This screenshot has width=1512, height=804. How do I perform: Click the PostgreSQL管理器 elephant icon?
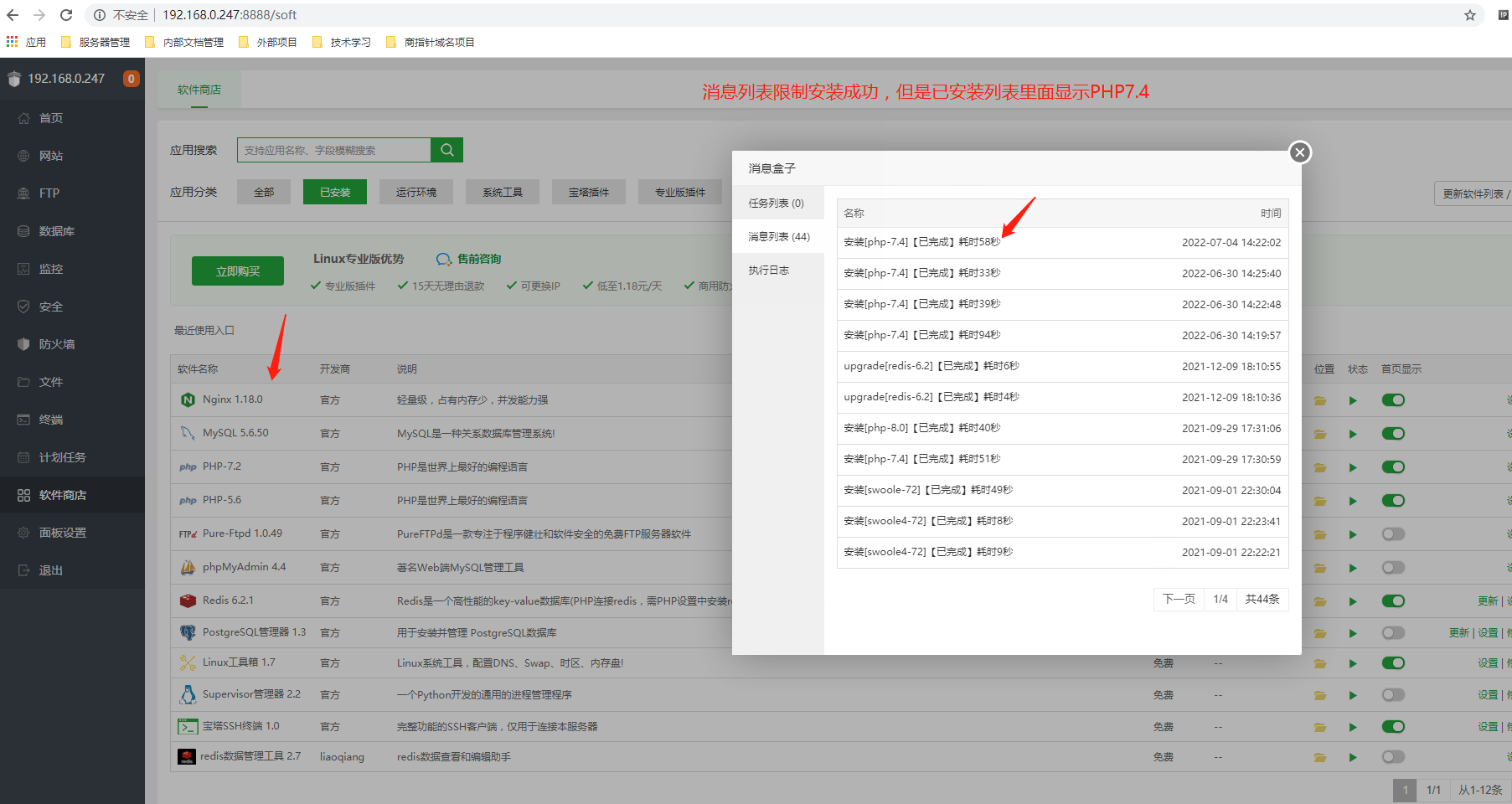188,632
